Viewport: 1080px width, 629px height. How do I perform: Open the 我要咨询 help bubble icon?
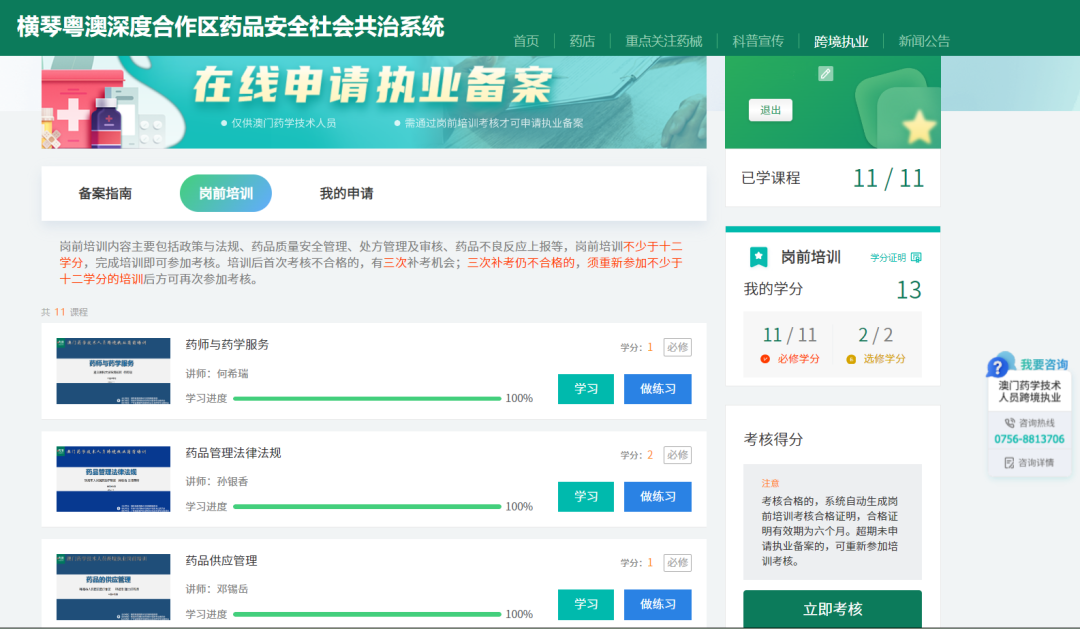pyautogui.click(x=998, y=366)
